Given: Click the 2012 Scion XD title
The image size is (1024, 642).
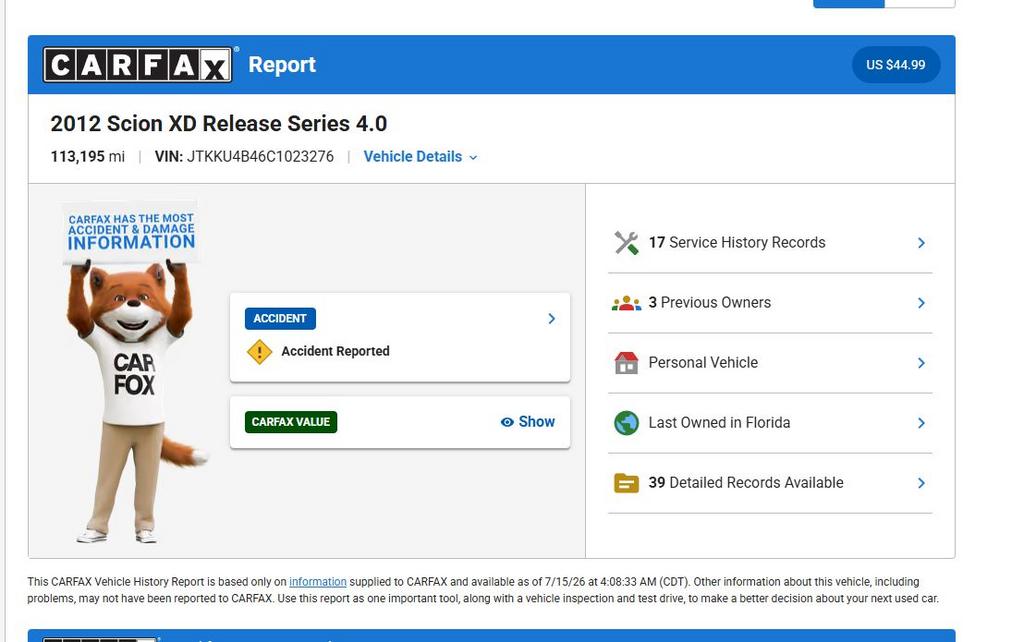Looking at the screenshot, I should (219, 123).
